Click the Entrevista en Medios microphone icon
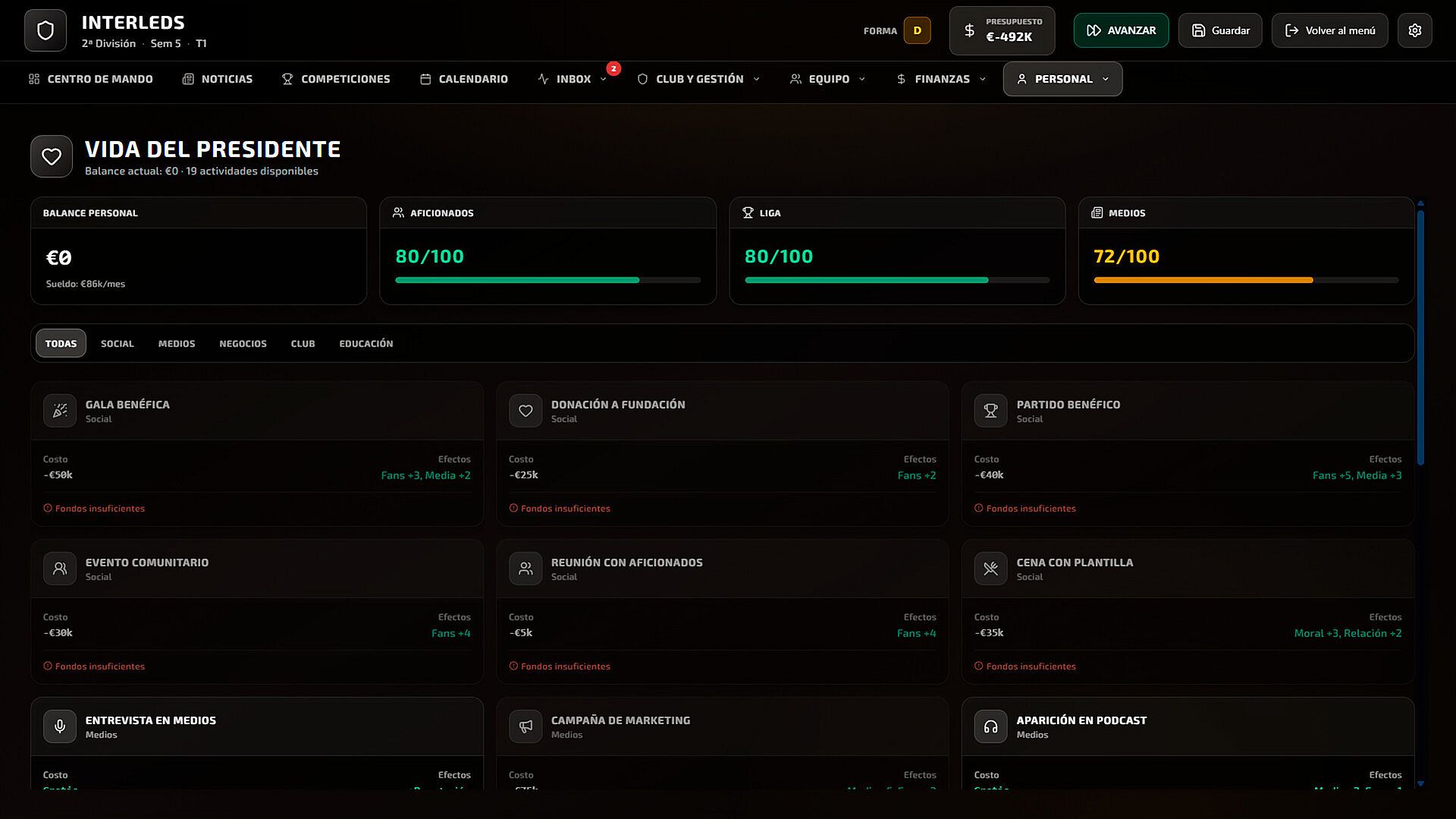Image resolution: width=1456 pixels, height=819 pixels. (x=60, y=726)
